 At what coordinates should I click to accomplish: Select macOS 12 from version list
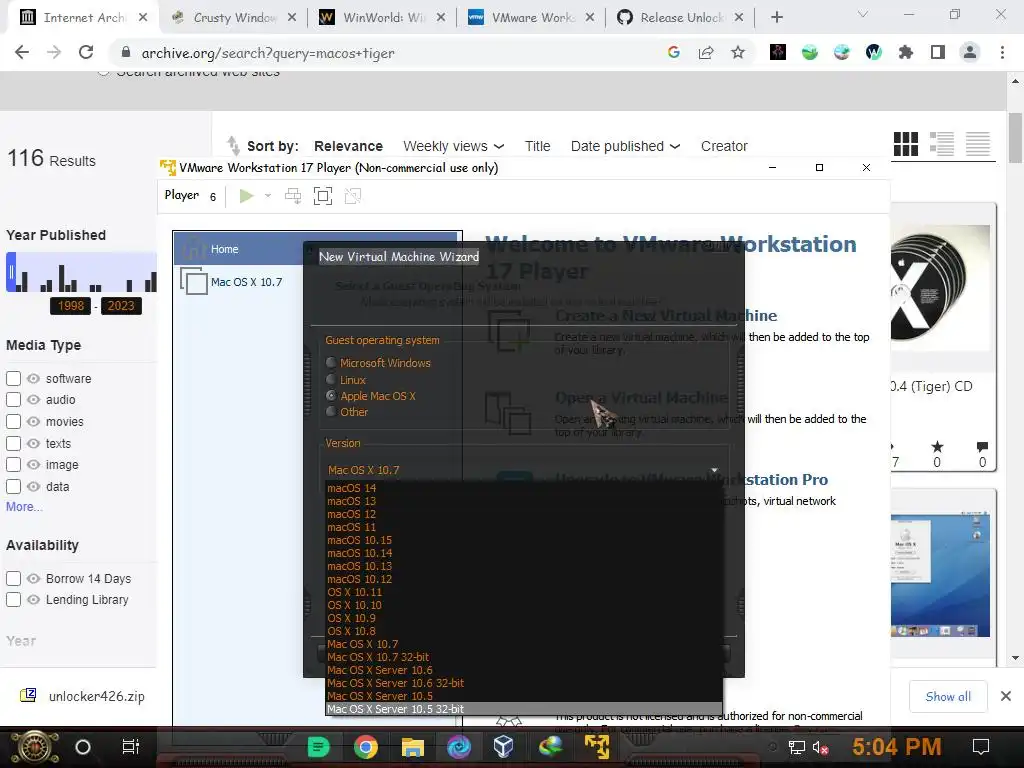(x=524, y=514)
